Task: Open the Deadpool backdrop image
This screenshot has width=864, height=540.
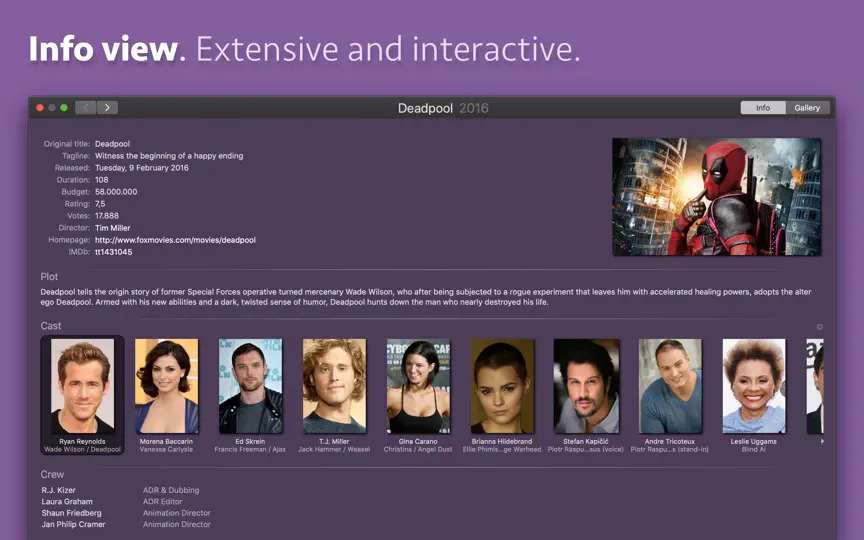Action: 716,197
